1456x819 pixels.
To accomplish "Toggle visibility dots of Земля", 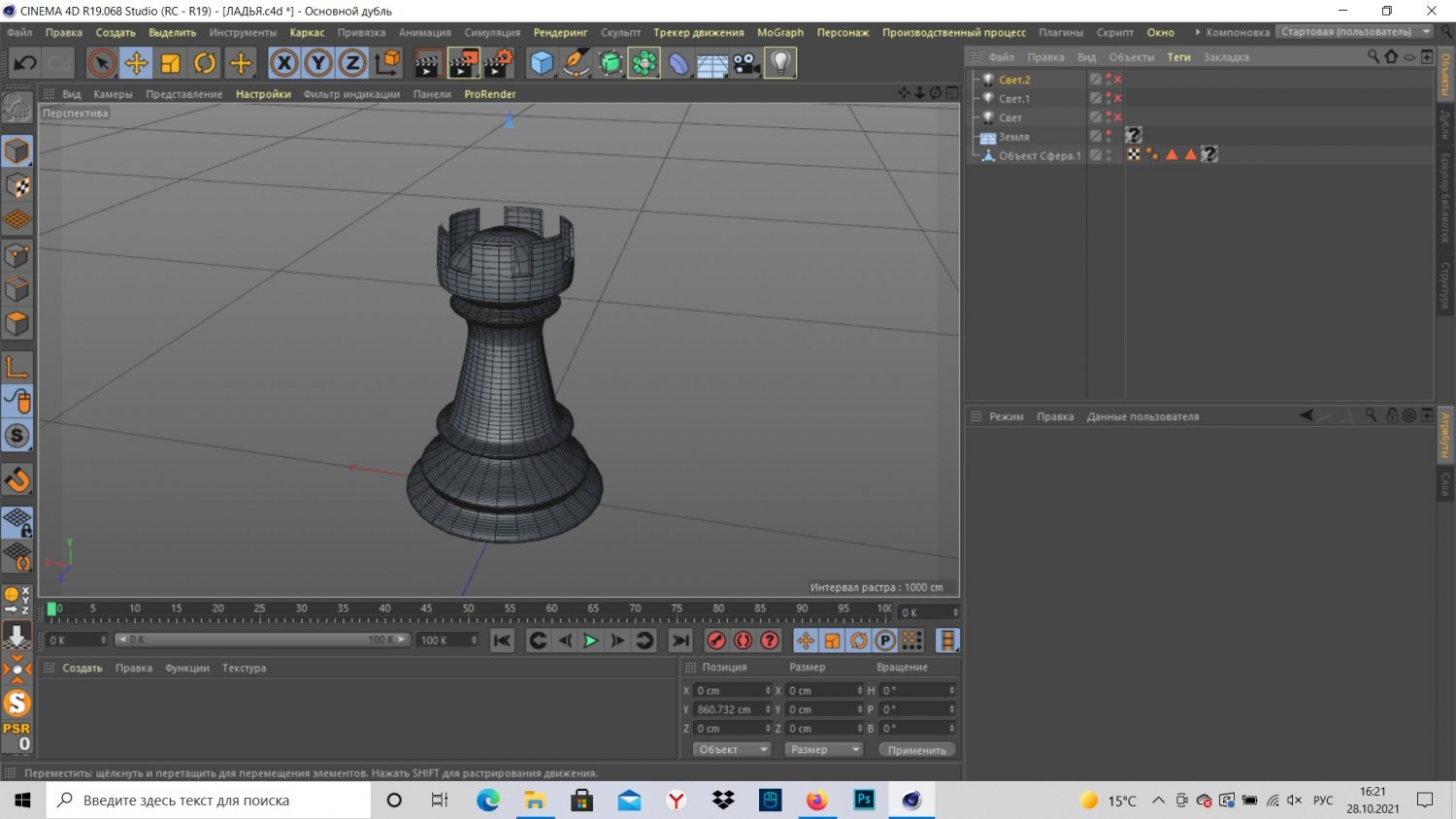I will 1109,137.
